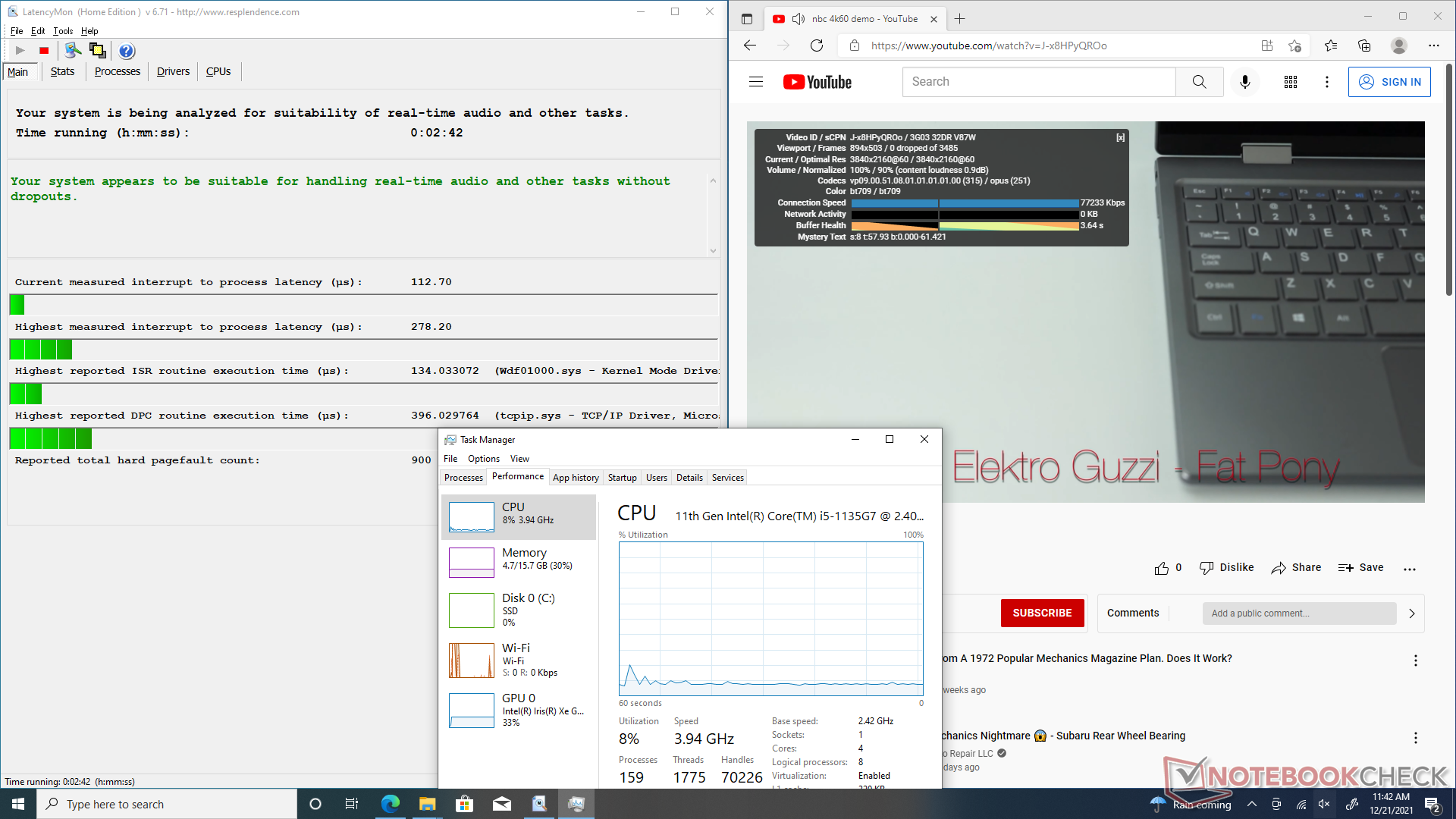Go back in Edge browser
This screenshot has width=1456, height=819.
point(750,45)
